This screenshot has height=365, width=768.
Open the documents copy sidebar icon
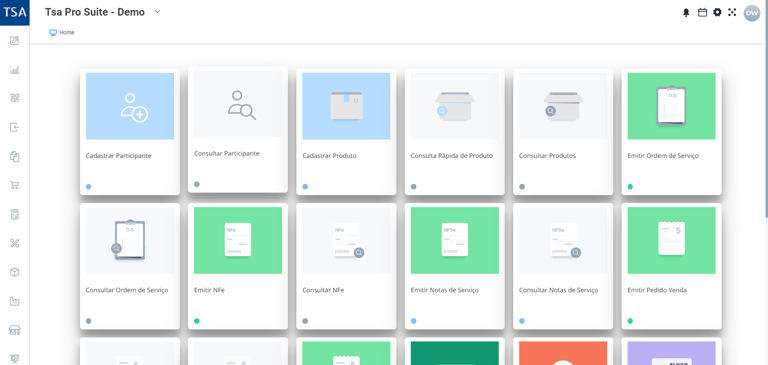click(15, 156)
